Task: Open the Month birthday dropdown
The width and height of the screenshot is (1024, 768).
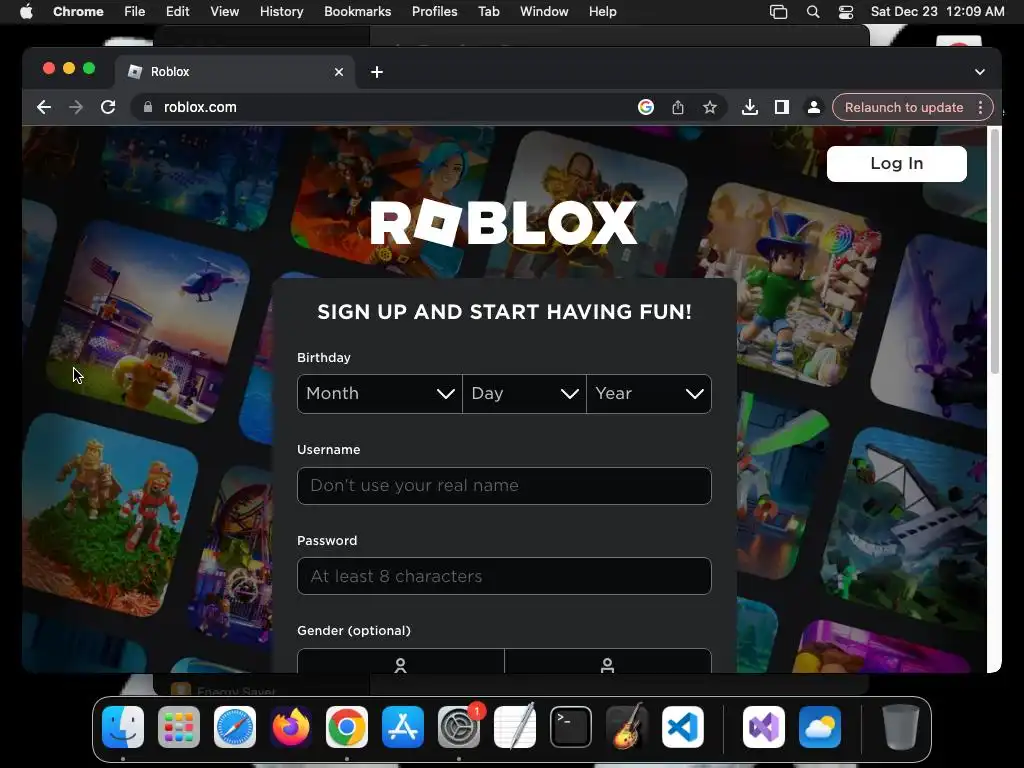Action: tap(379, 394)
